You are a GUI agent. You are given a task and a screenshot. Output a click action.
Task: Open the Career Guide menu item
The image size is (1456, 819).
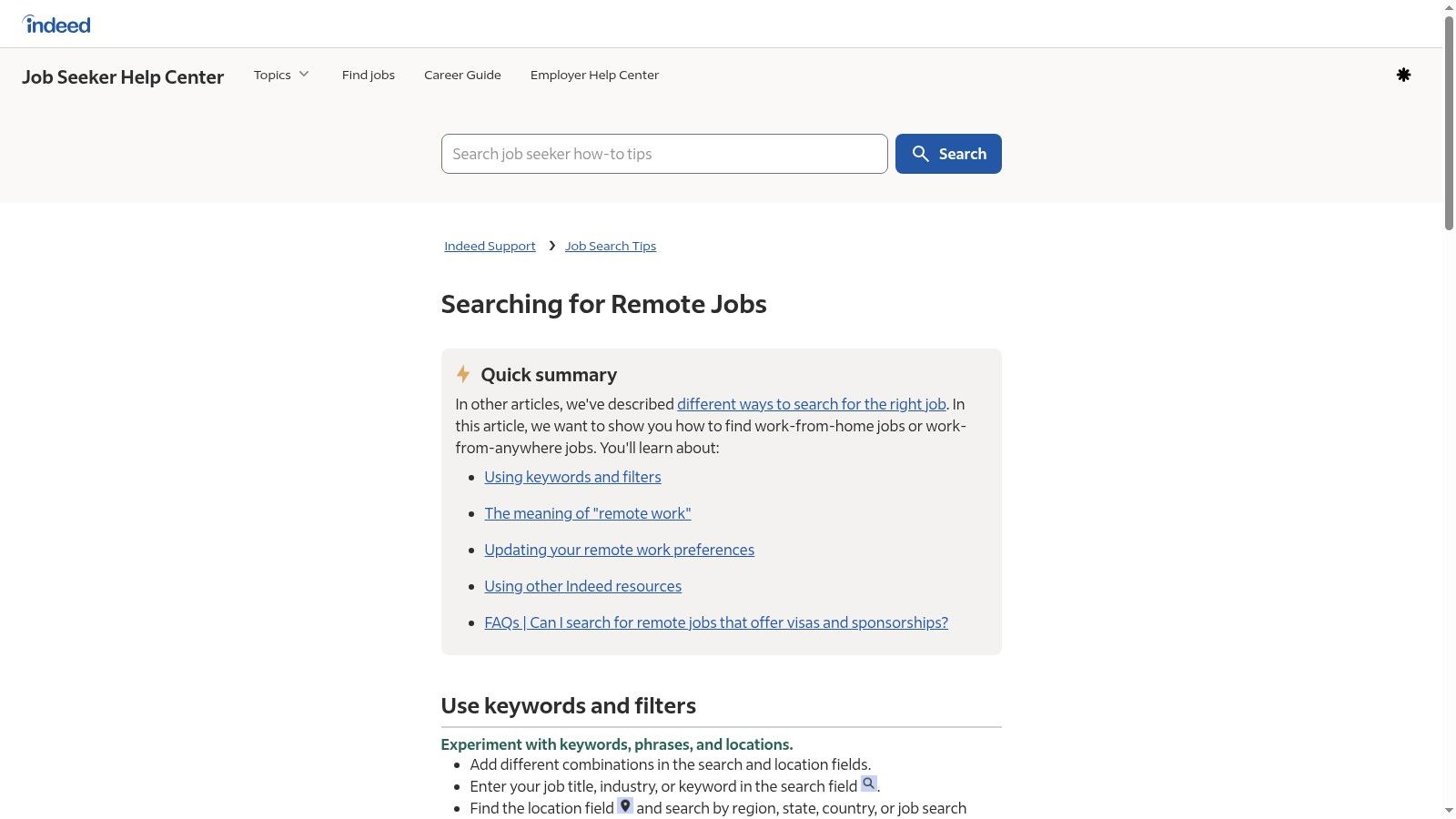[x=462, y=75]
